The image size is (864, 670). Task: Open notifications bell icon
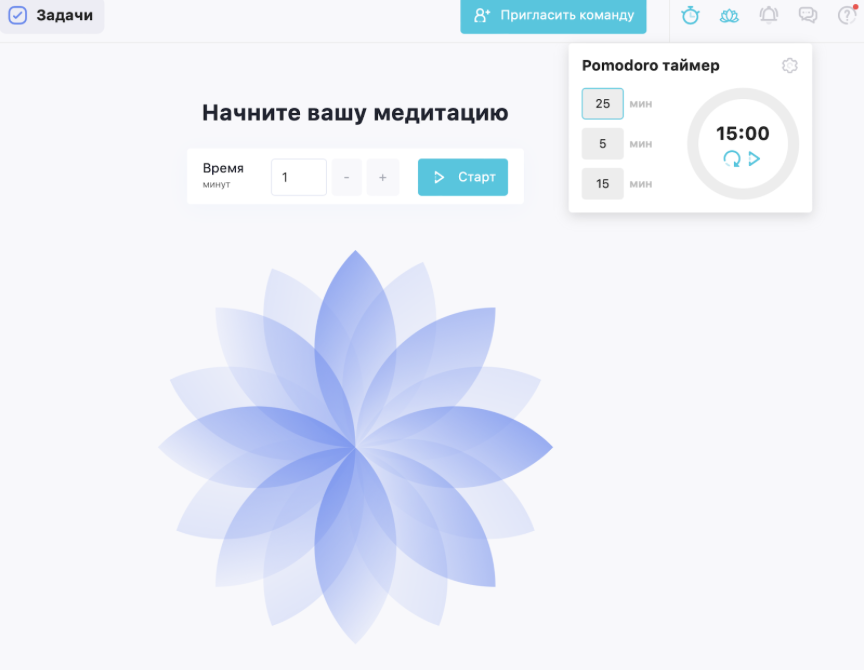tap(769, 15)
